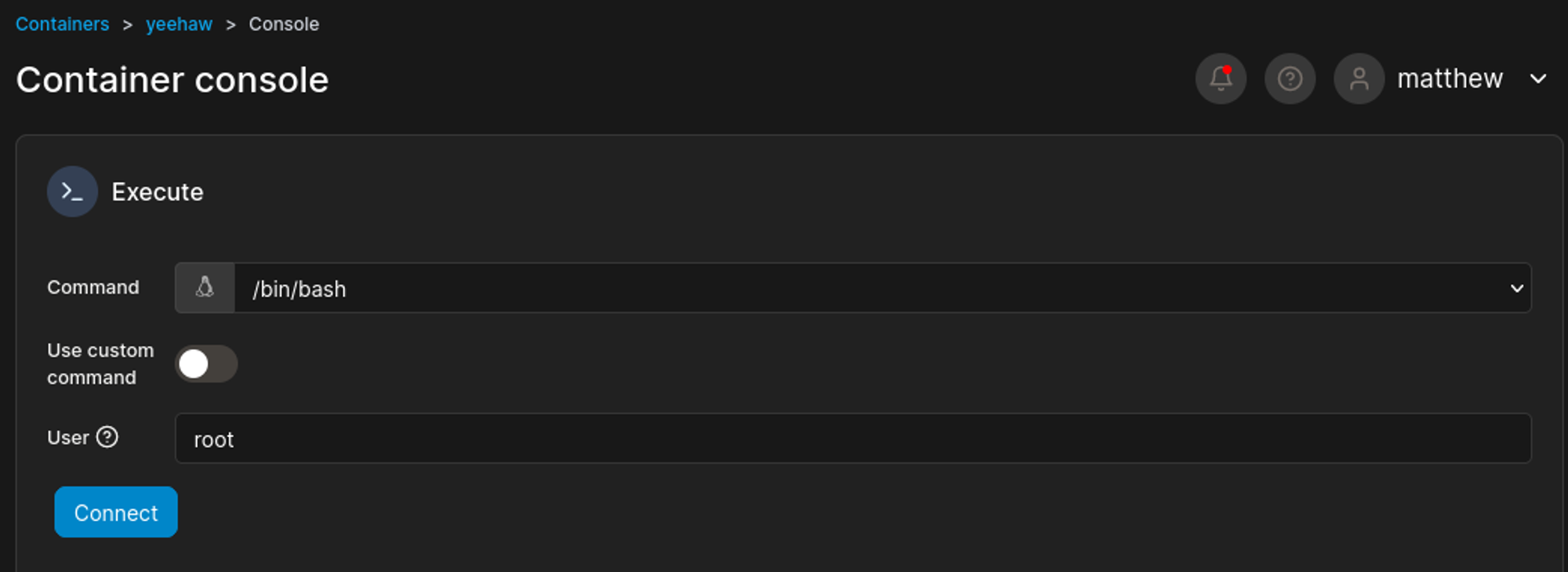1568x572 pixels.
Task: Click the Command field label
Action: 93,287
